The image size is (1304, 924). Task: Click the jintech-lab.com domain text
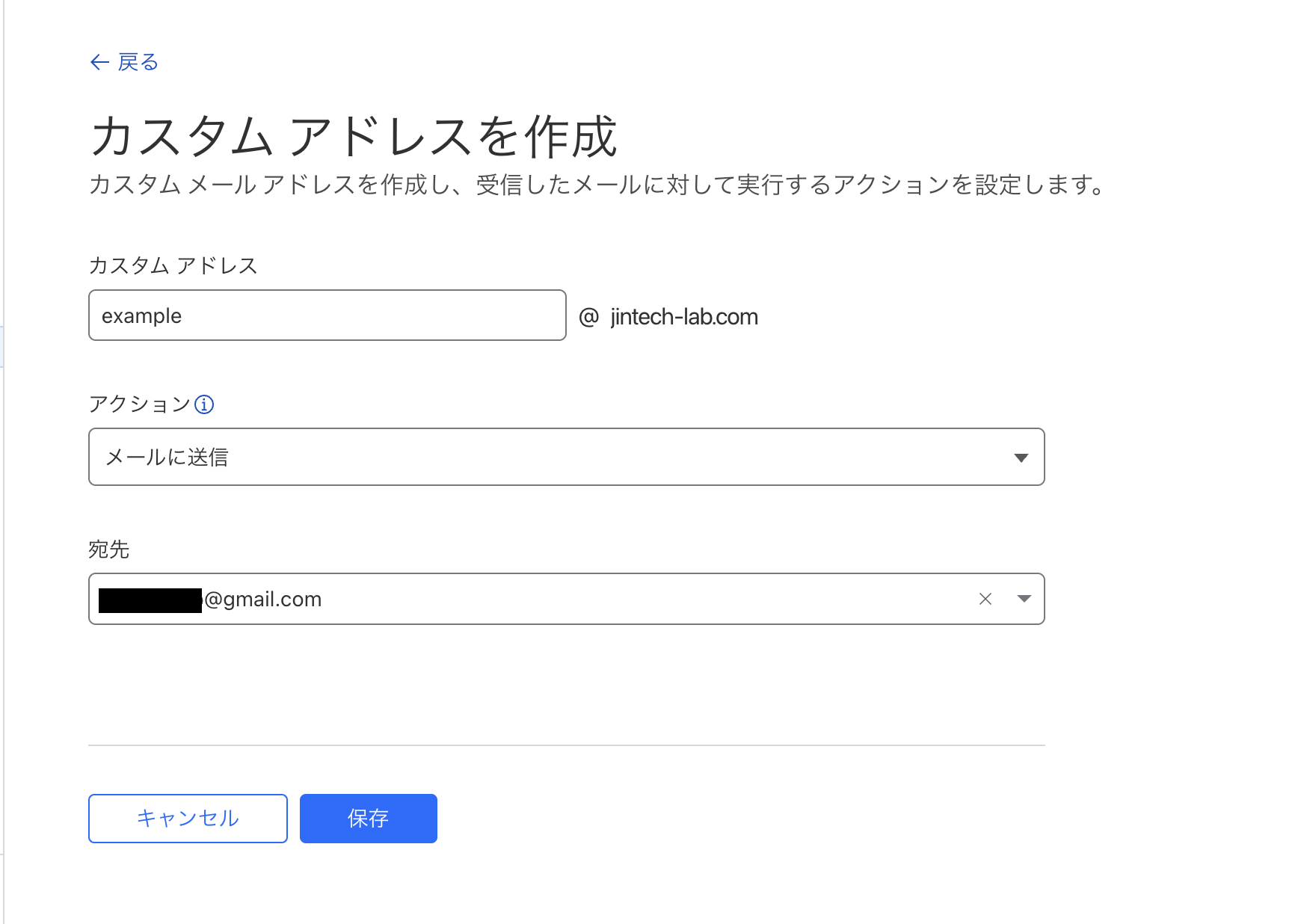(684, 317)
